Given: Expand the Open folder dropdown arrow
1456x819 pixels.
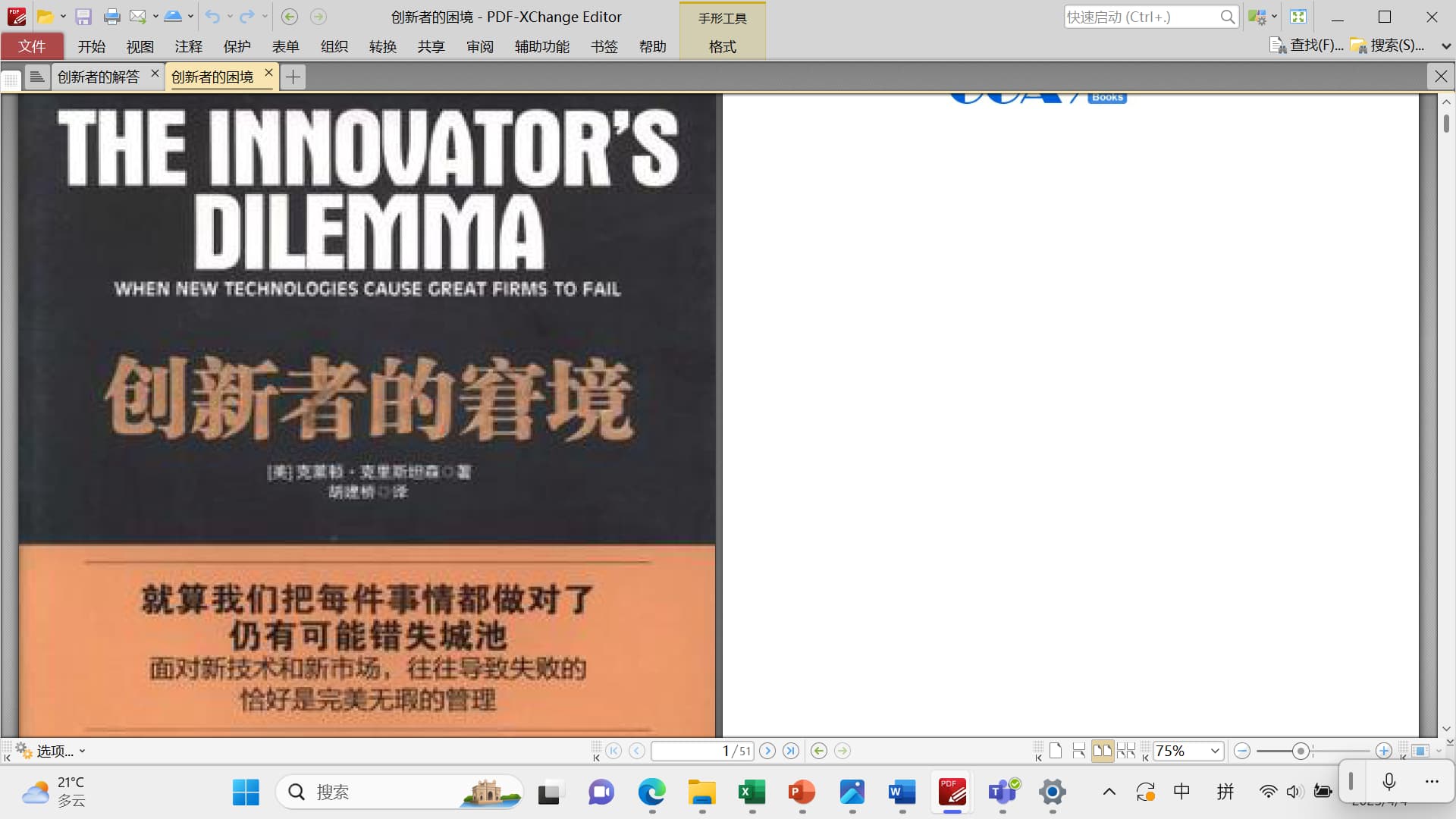Looking at the screenshot, I should click(x=63, y=17).
